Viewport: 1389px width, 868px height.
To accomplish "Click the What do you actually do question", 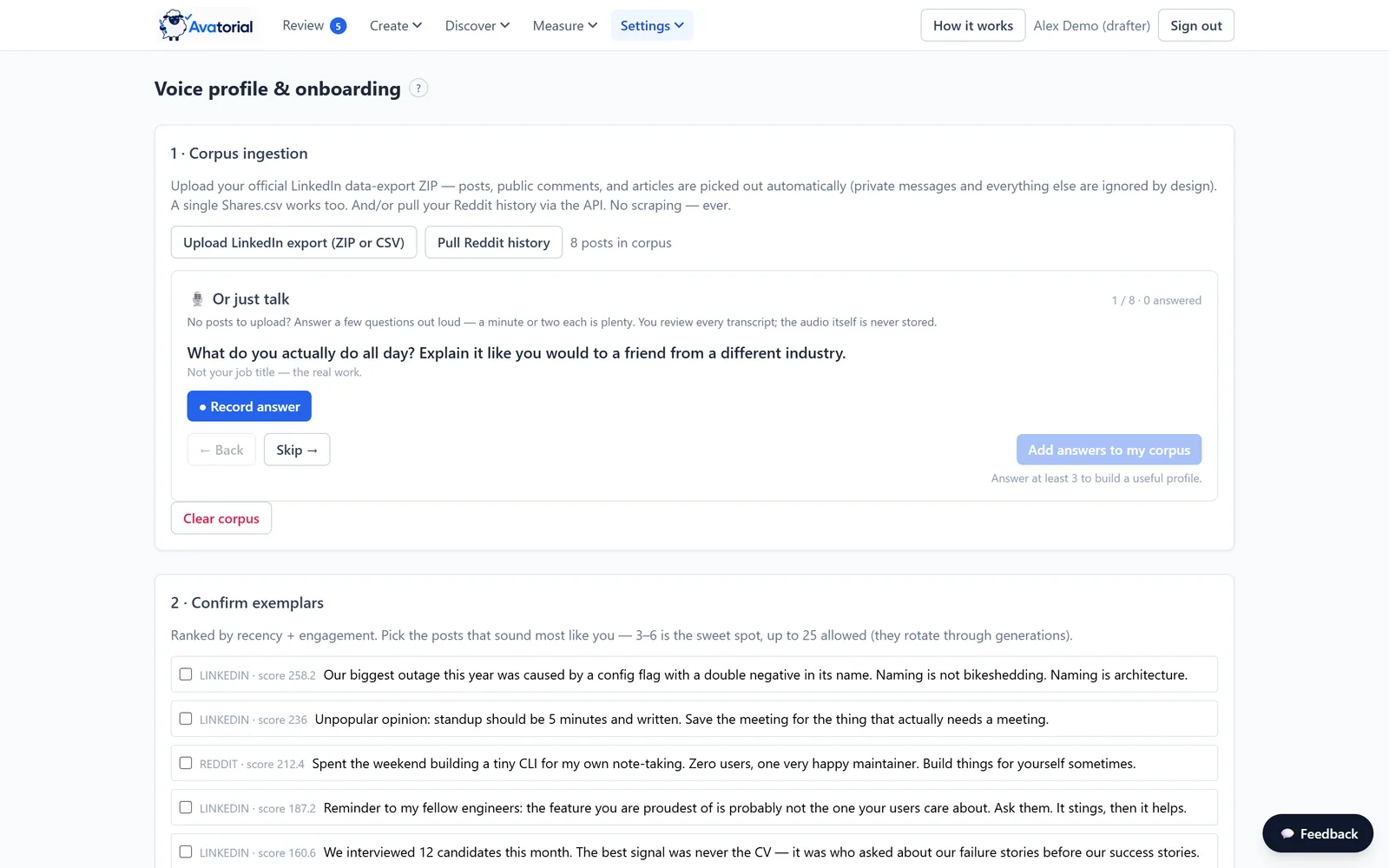I will (x=517, y=353).
